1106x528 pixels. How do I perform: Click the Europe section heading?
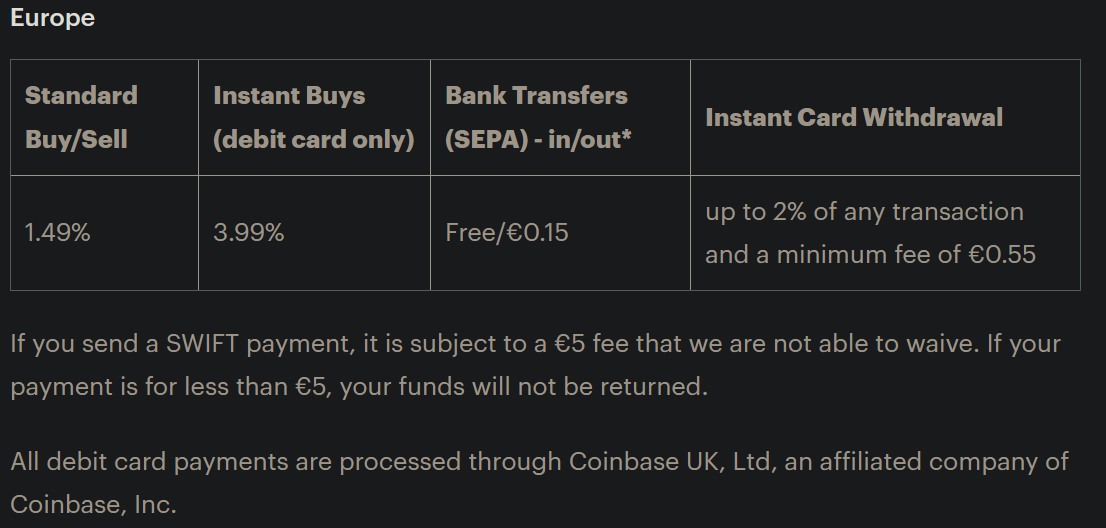[52, 18]
